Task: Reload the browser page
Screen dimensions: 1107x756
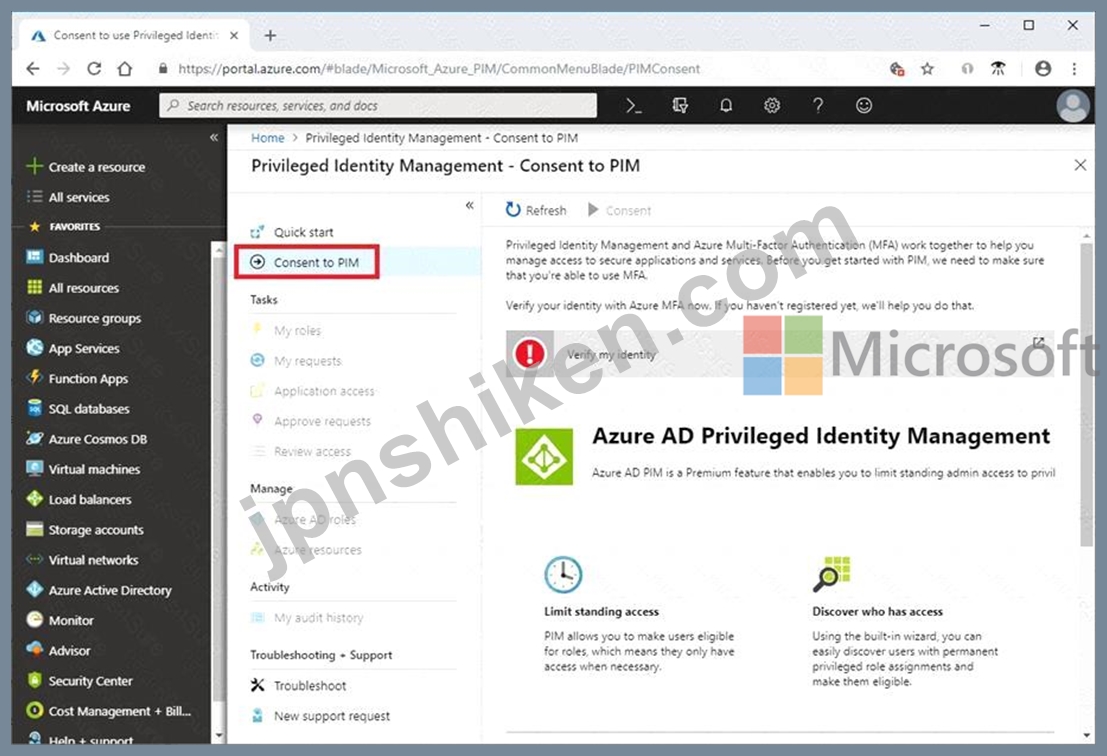Action: (x=94, y=68)
